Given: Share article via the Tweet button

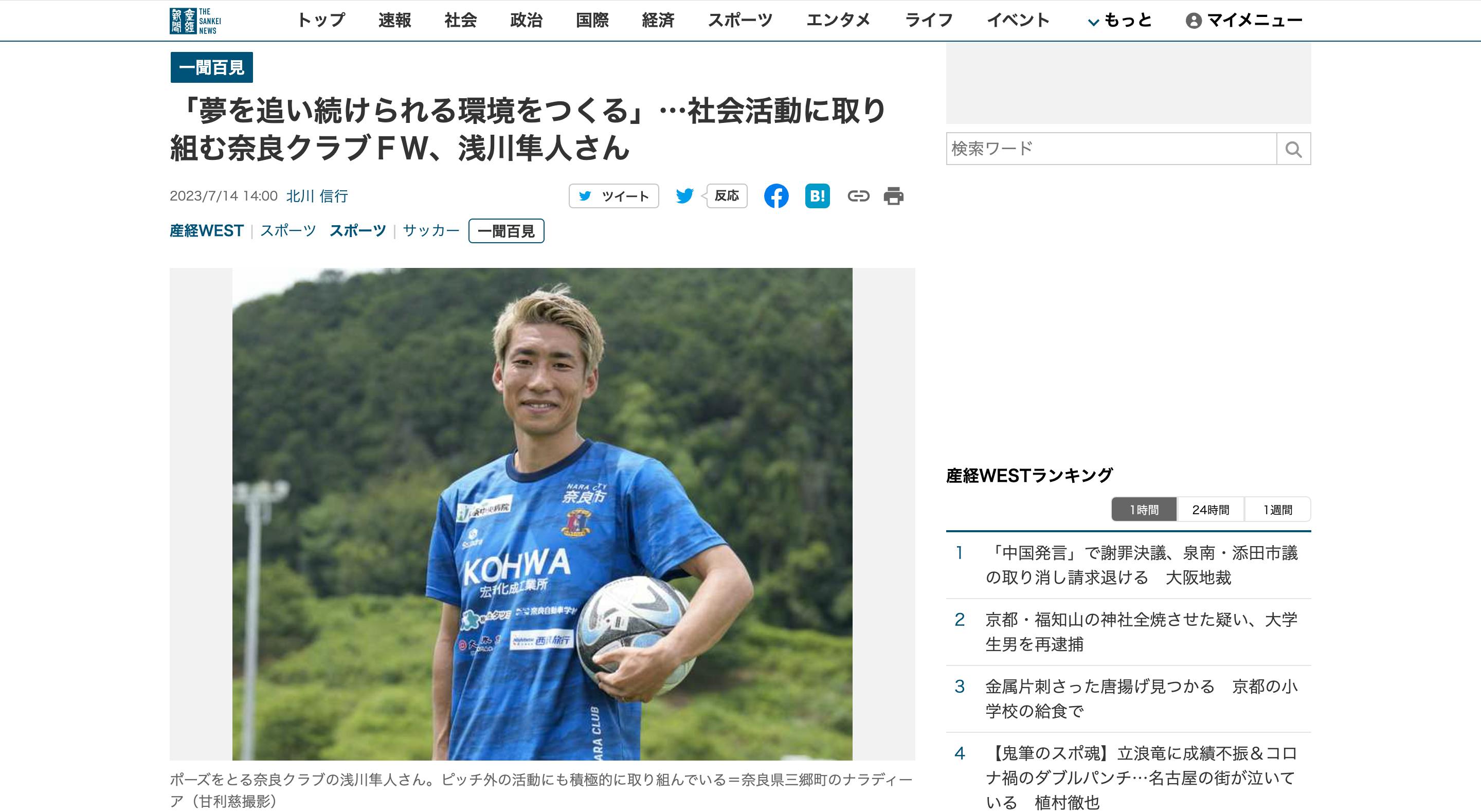Looking at the screenshot, I should coord(613,196).
